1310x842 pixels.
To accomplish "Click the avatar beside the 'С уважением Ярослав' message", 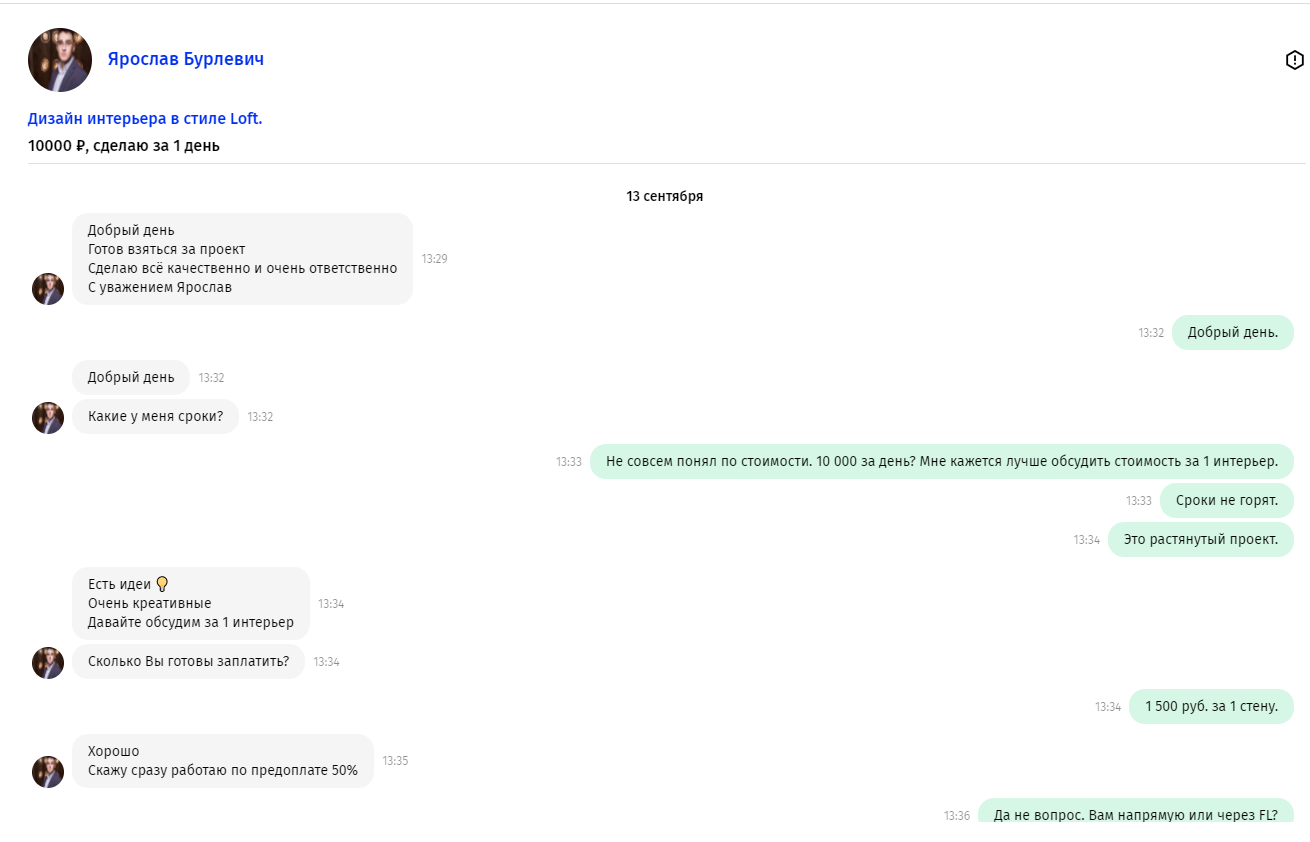I will 48,289.
